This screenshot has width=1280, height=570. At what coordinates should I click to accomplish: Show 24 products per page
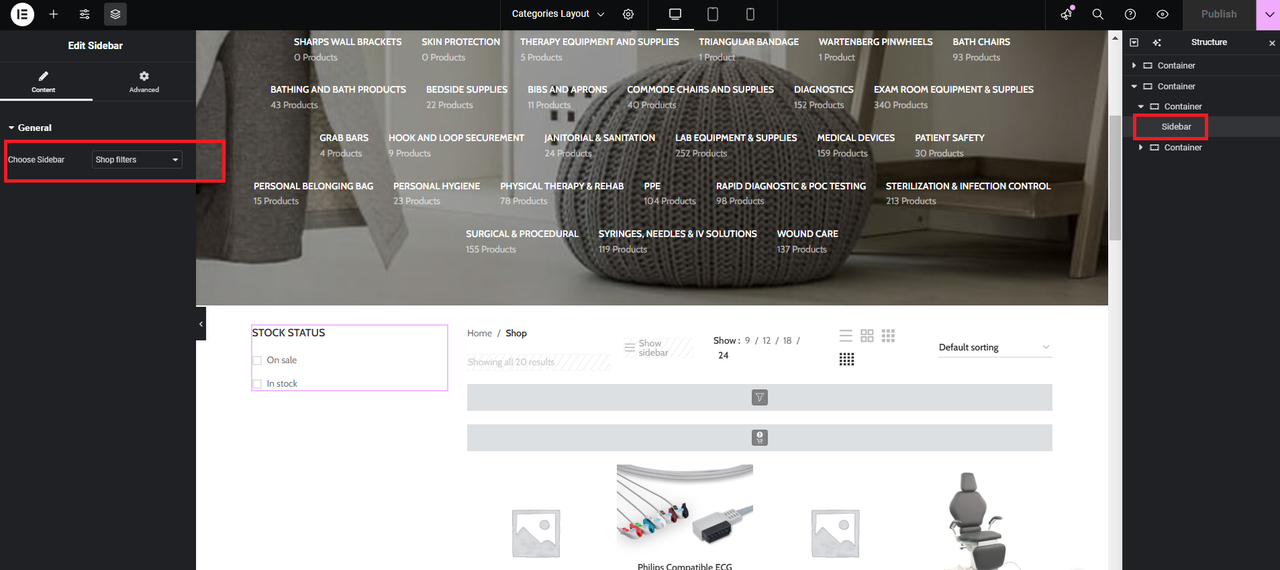tap(723, 355)
